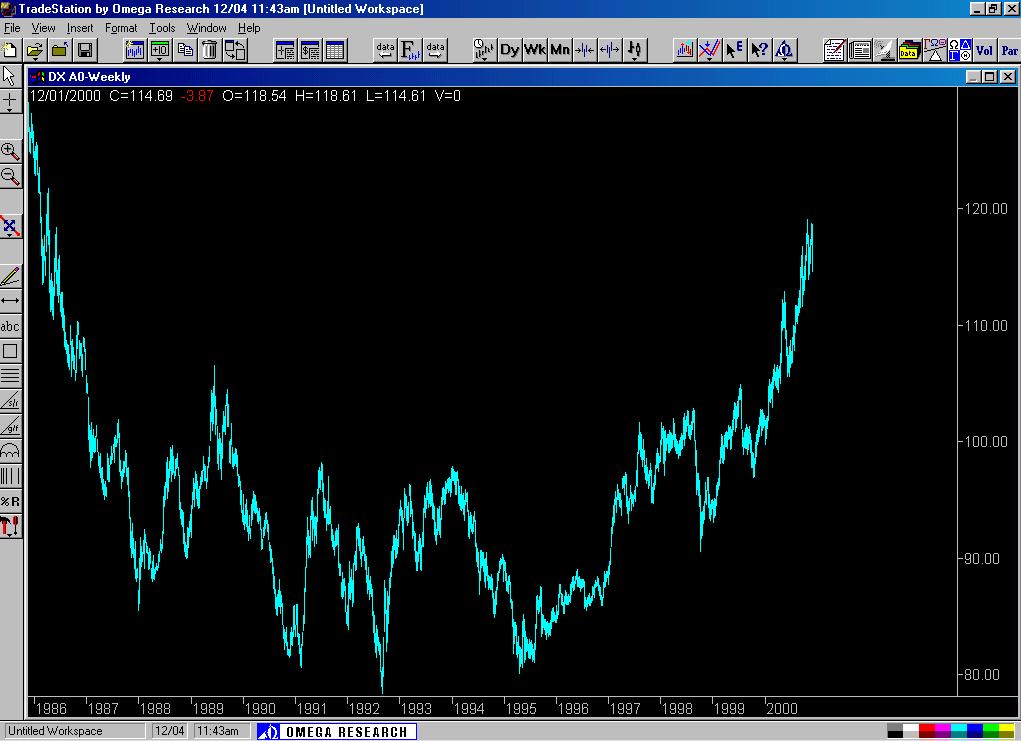Select the rectangle drawing tool
Screen dimensions: 1021x741
pyautogui.click(x=11, y=351)
